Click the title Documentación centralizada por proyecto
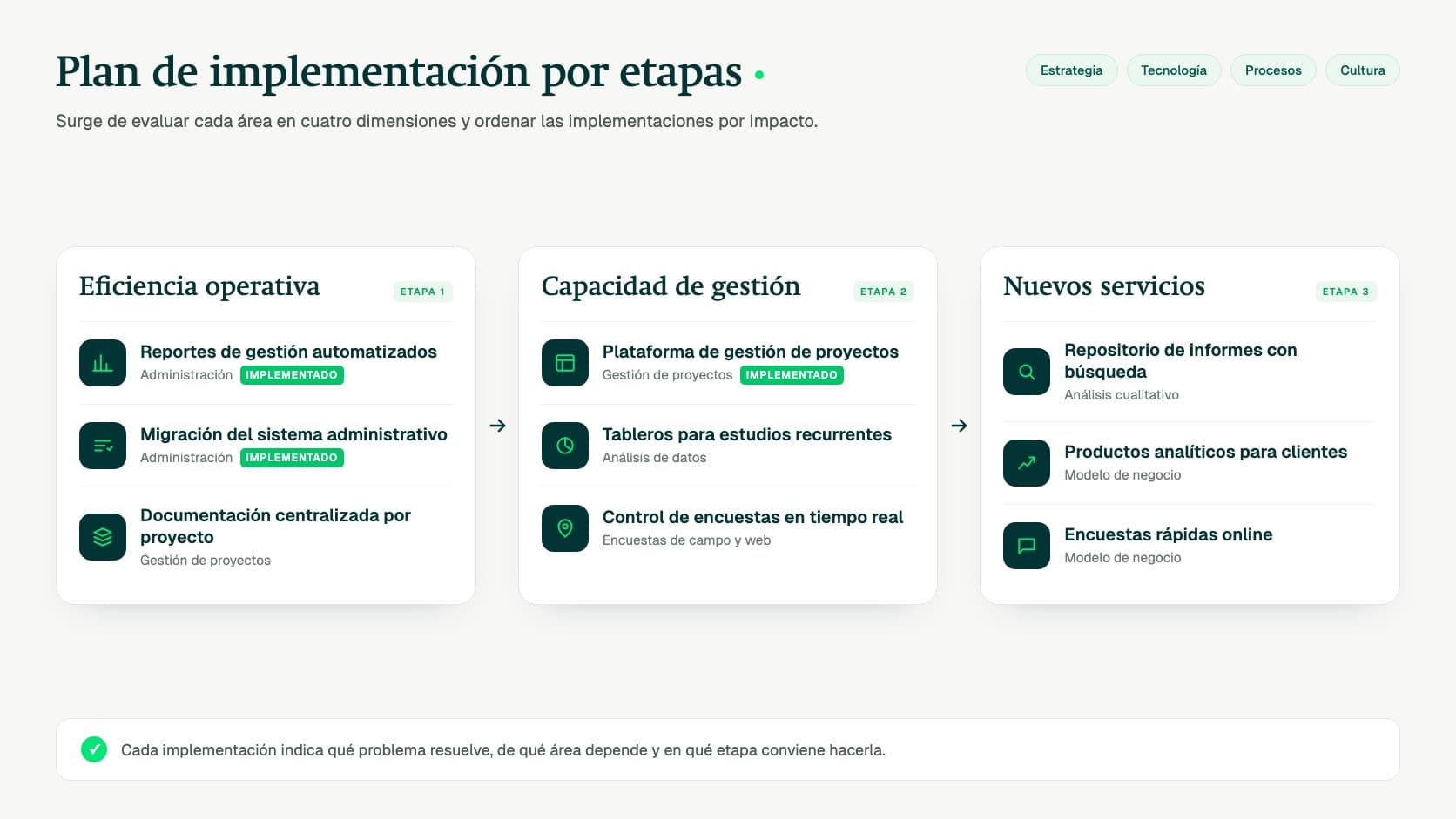Screen dimensions: 1456x819 coord(275,526)
